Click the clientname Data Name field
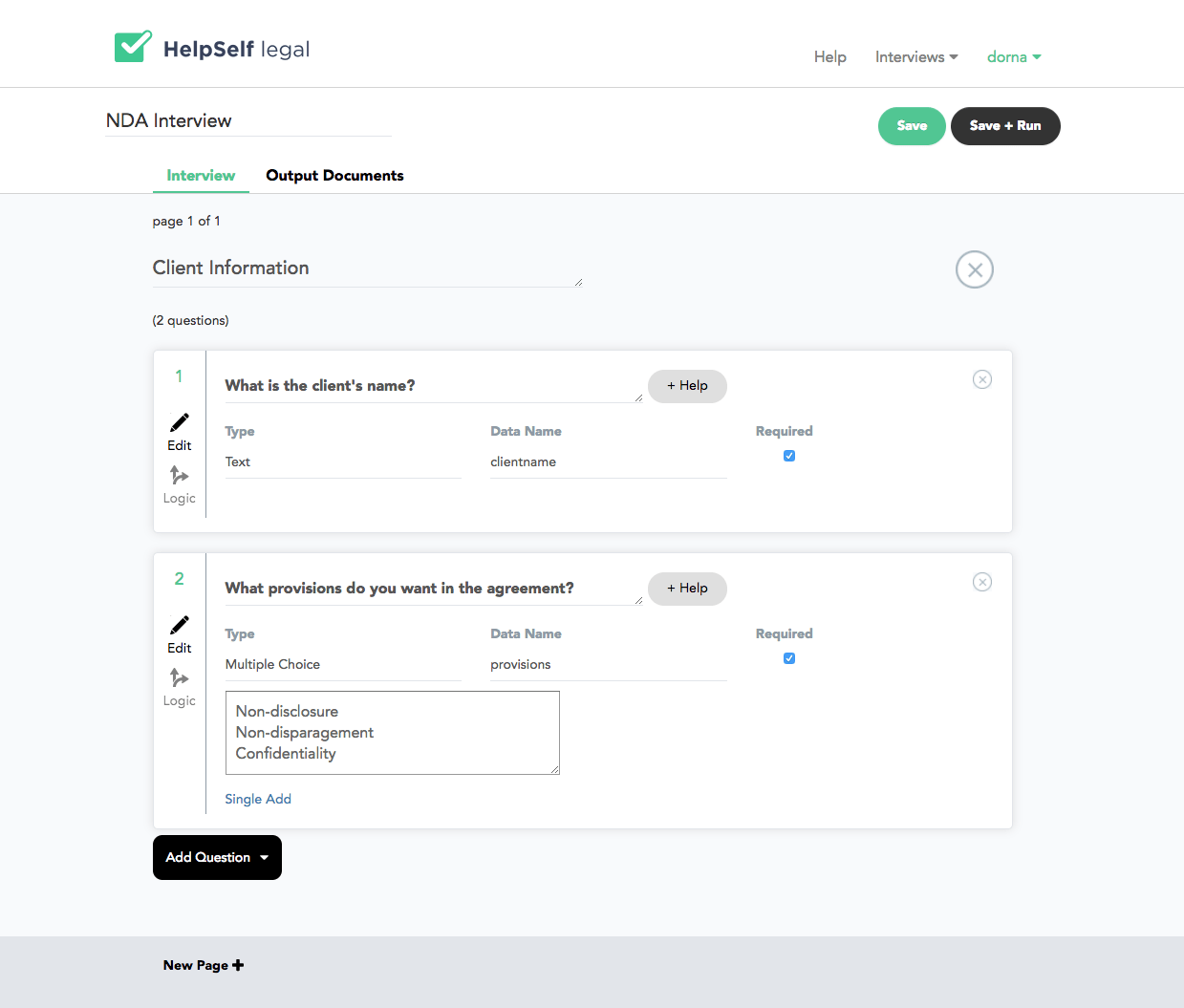Viewport: 1184px width, 1008px height. [608, 462]
